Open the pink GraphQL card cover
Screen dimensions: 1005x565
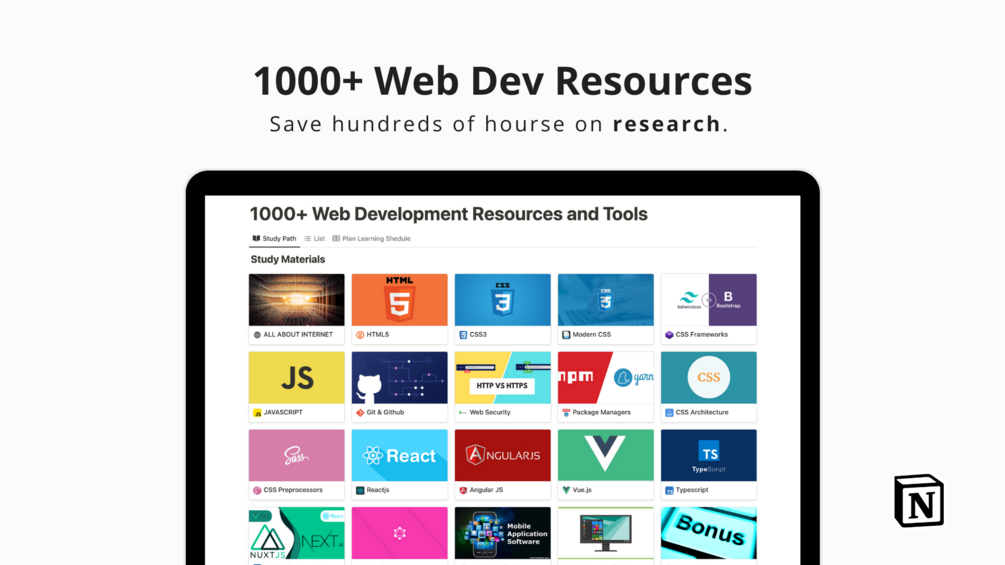399,533
